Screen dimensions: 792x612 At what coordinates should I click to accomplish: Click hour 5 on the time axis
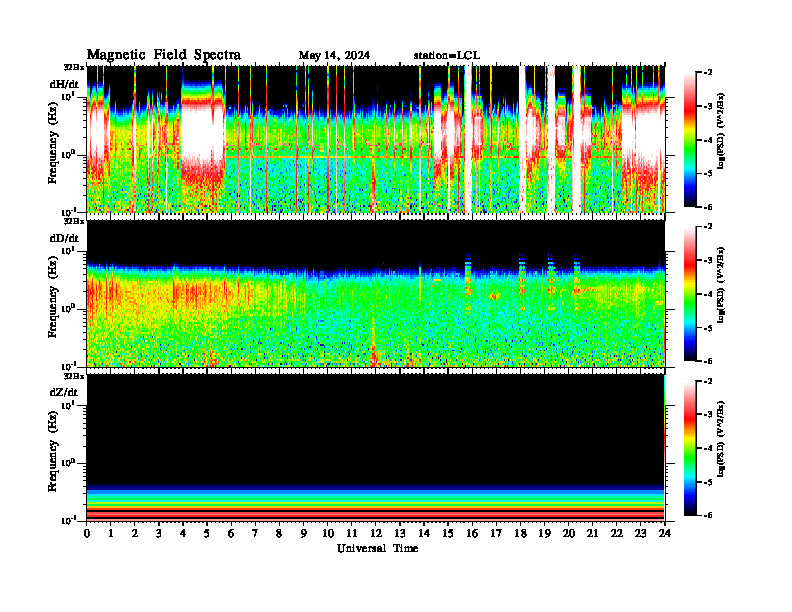click(x=207, y=533)
